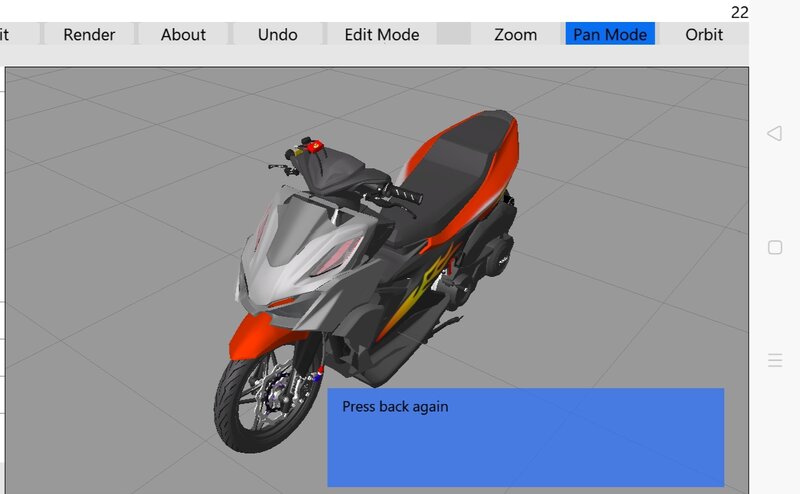Click the Undo button
The height and width of the screenshot is (494, 800).
point(278,34)
